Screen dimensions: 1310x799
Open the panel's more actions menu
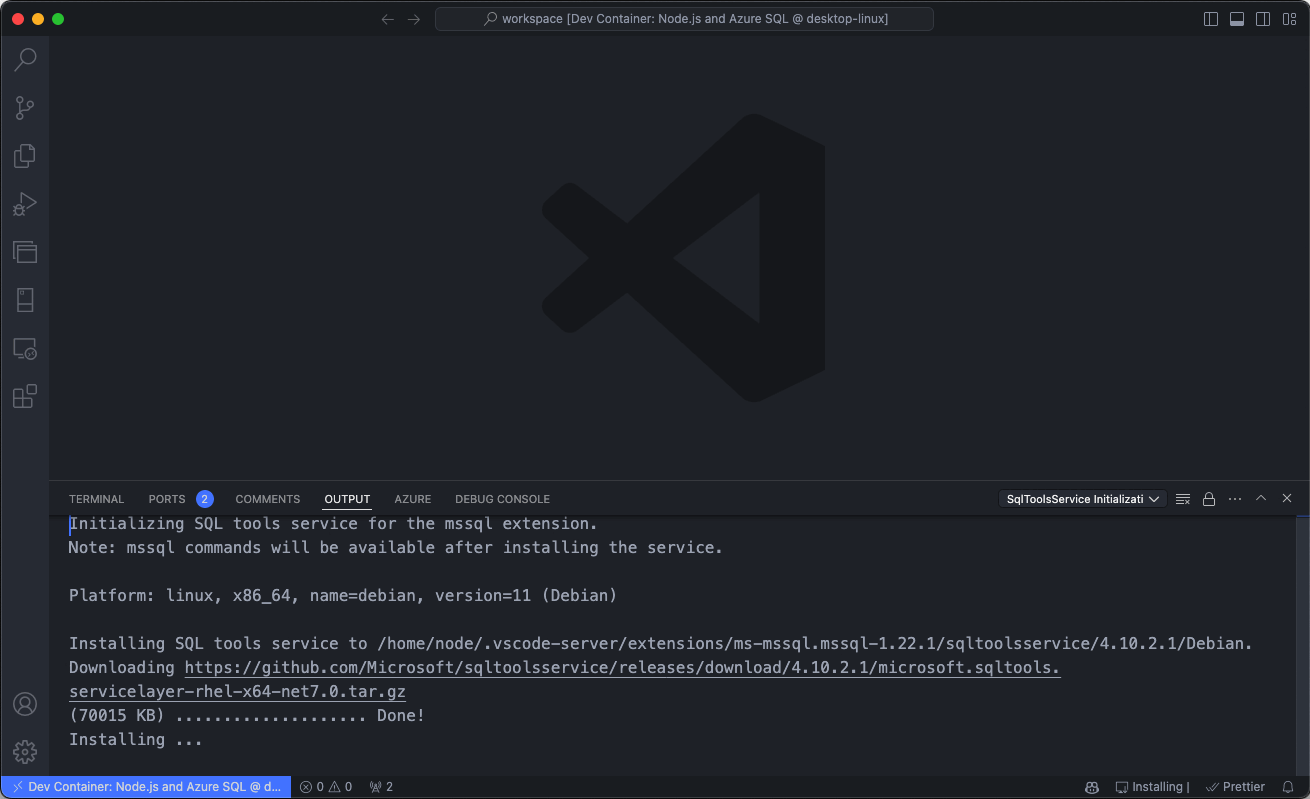click(1235, 498)
